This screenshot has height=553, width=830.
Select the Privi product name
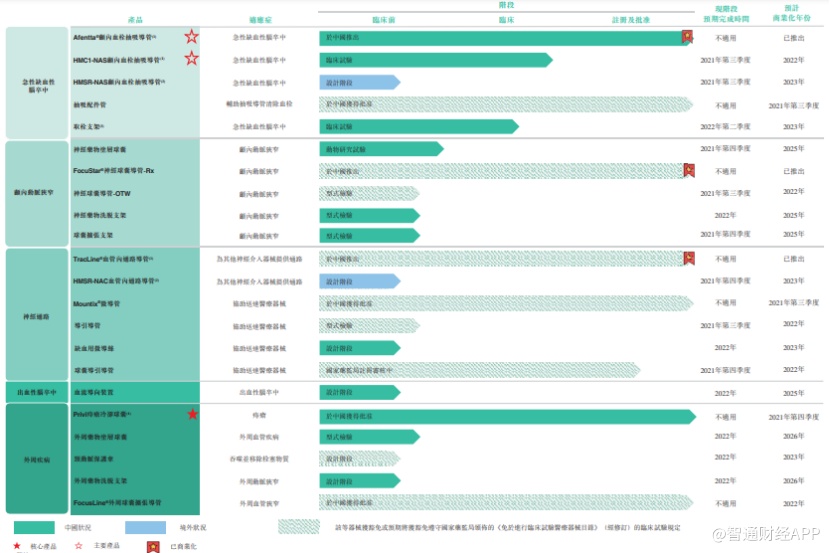(x=102, y=414)
